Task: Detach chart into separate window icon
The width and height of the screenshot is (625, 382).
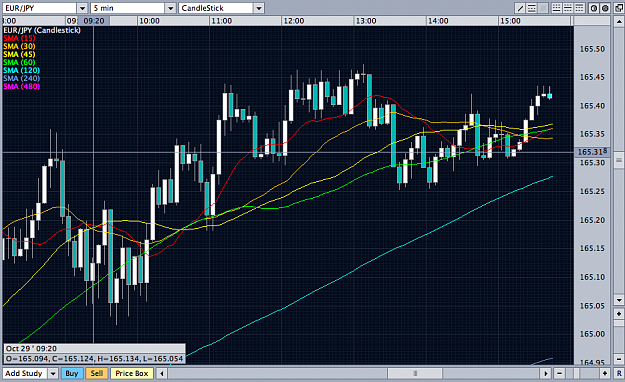Action: pyautogui.click(x=619, y=8)
